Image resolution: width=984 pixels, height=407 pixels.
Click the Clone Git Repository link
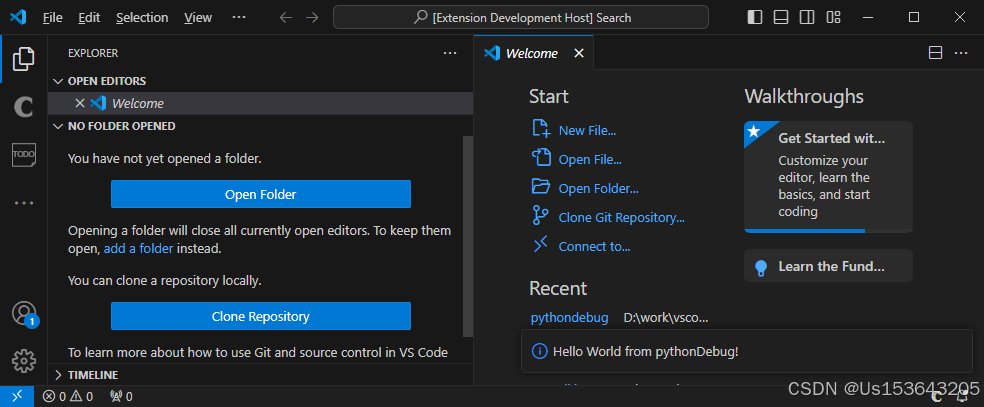tap(621, 217)
